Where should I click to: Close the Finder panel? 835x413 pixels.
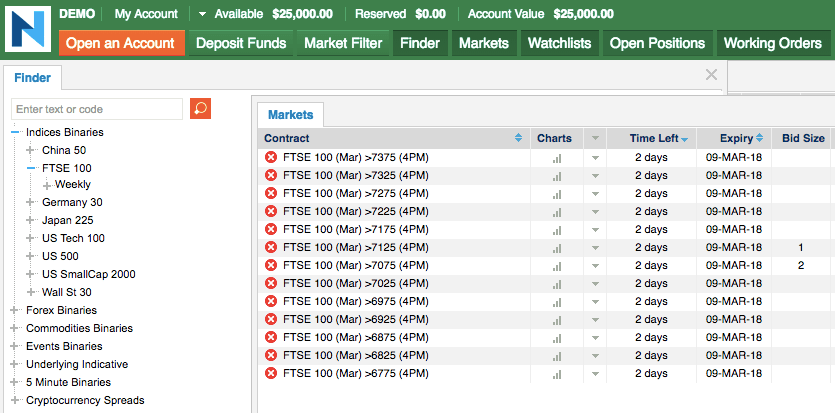[x=711, y=75]
